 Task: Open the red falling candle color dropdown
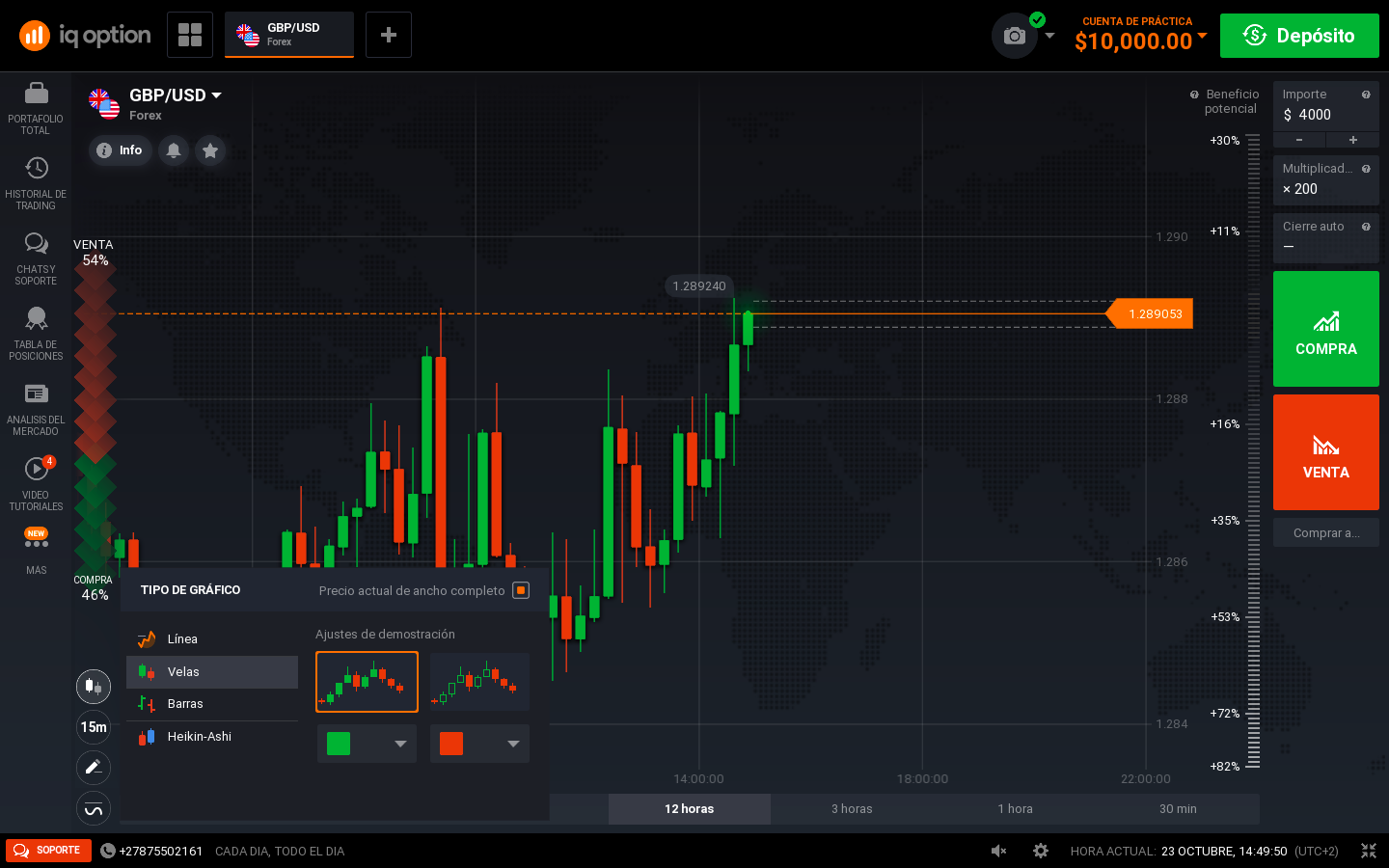click(479, 744)
